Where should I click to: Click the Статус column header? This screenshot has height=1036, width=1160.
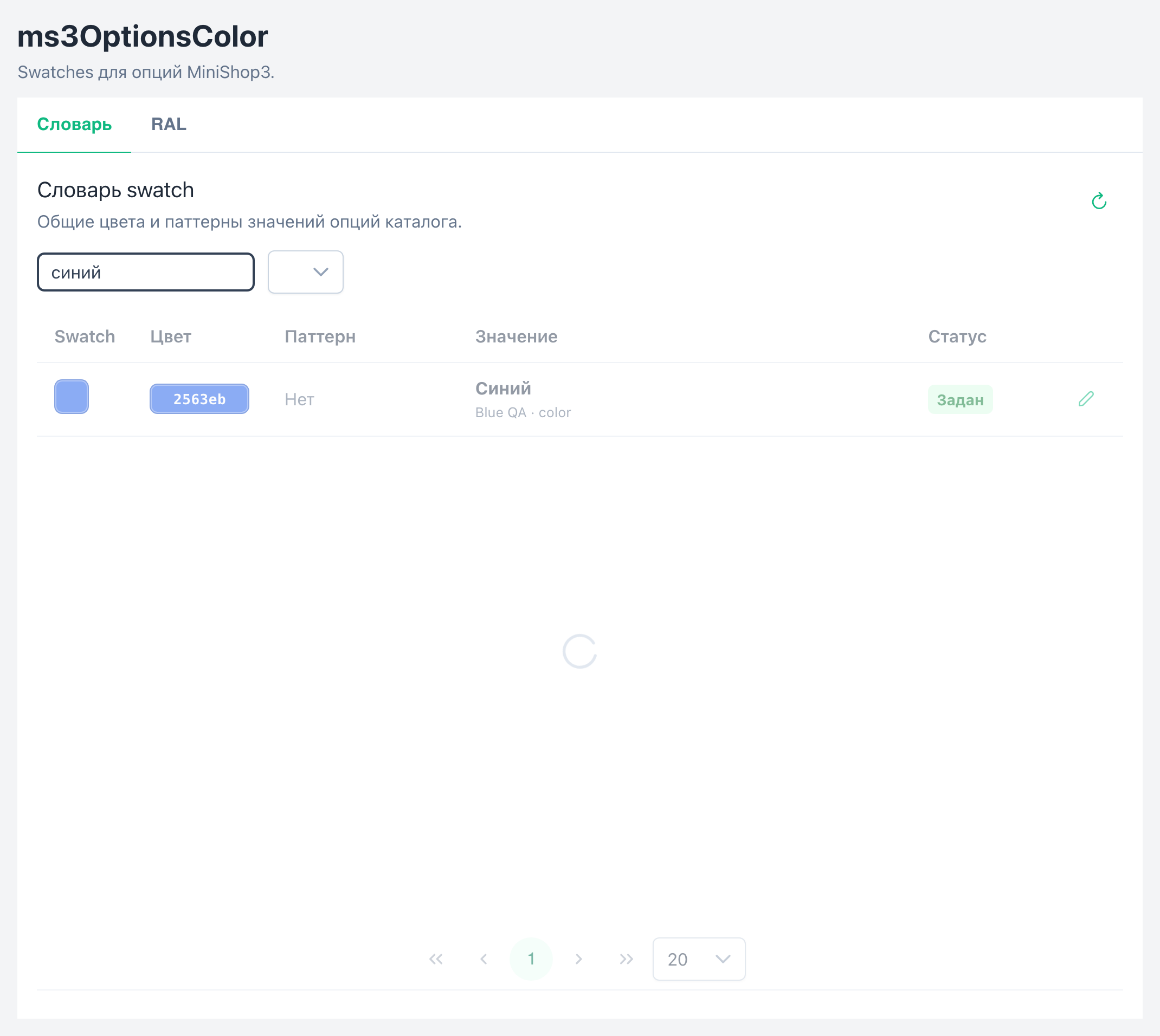[x=957, y=336]
